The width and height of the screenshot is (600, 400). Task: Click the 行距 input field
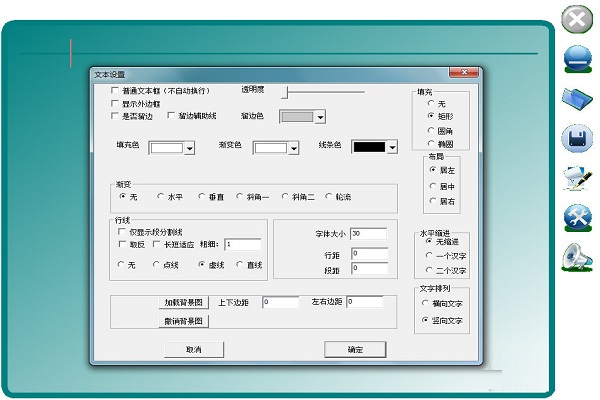370,253
